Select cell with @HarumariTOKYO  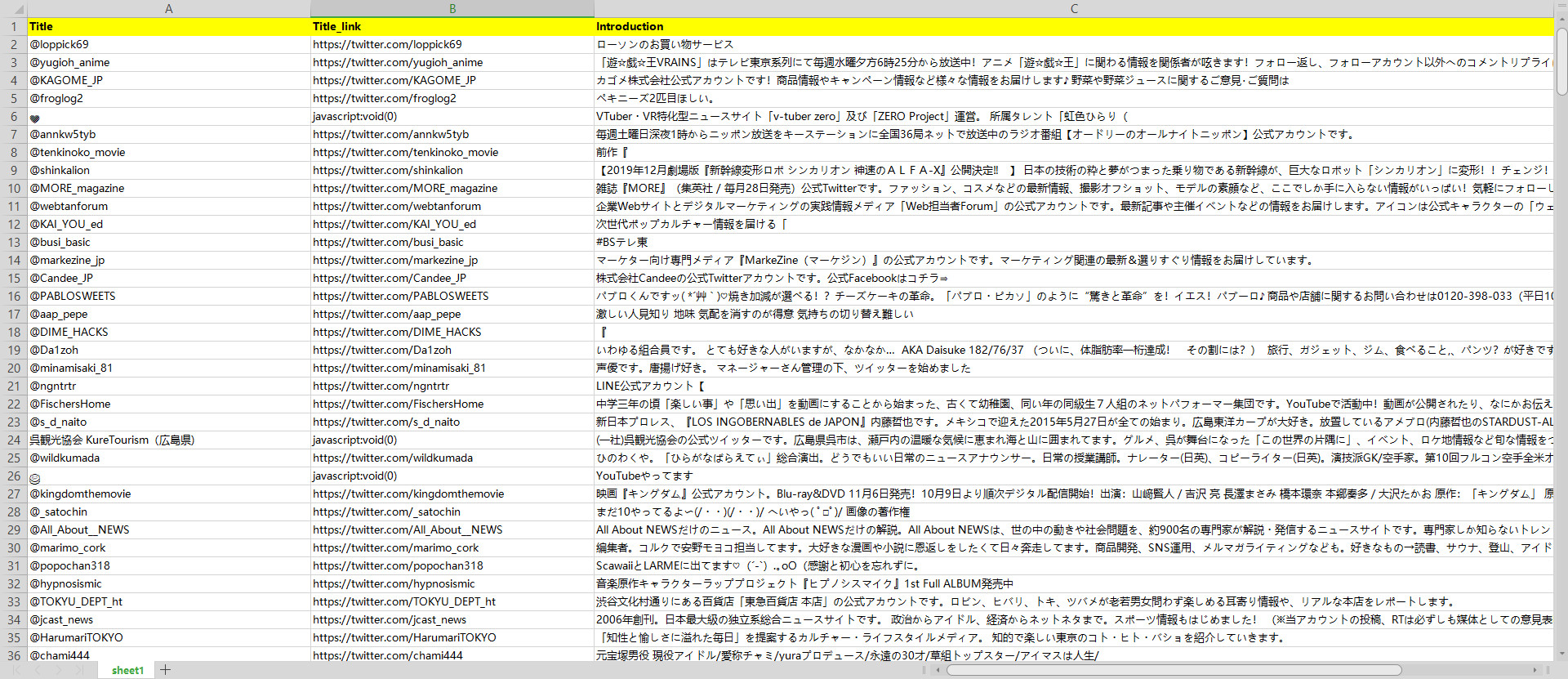169,637
